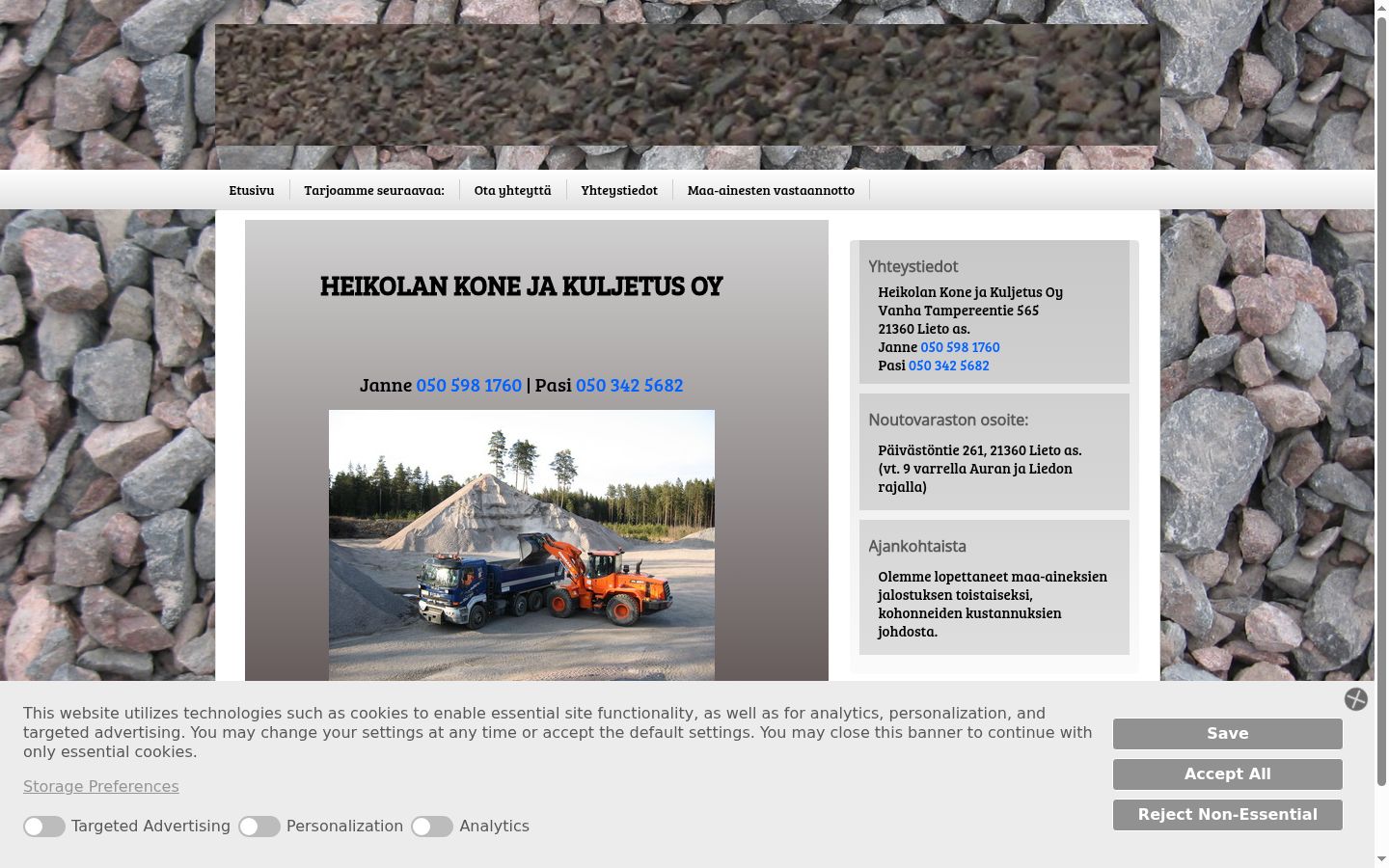The width and height of the screenshot is (1389, 868).
Task: Enable the Personalization cookie switch
Action: pos(259,827)
